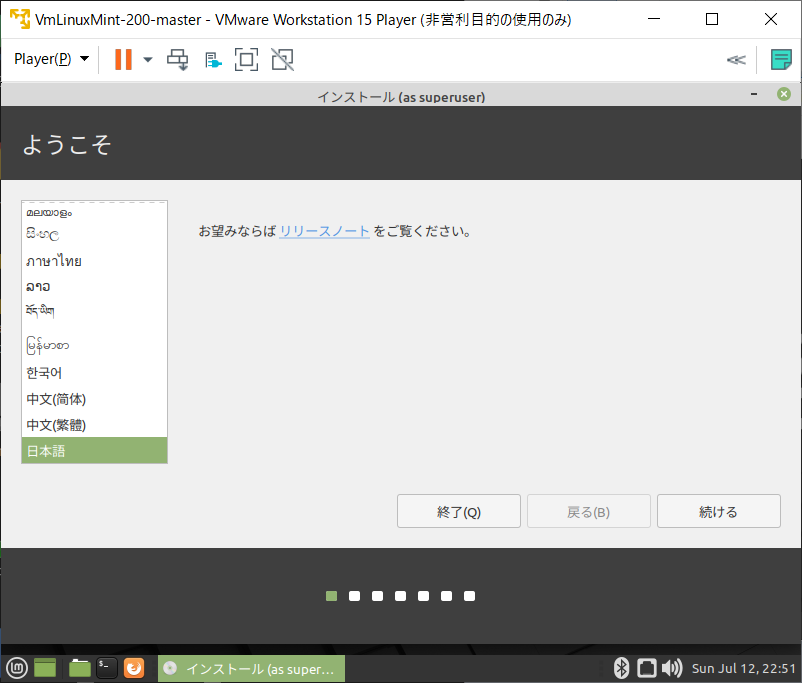
Task: Expand the power options dropdown arrow
Action: [148, 60]
